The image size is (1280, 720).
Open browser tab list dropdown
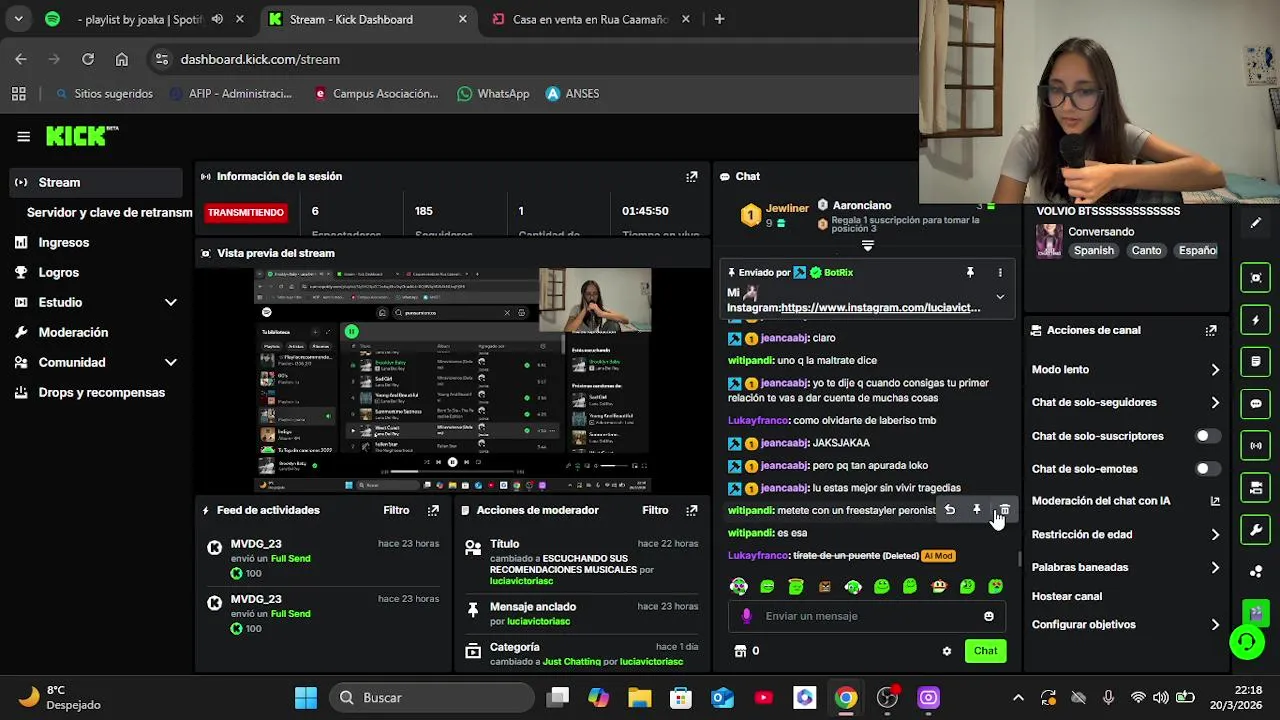tap(18, 19)
